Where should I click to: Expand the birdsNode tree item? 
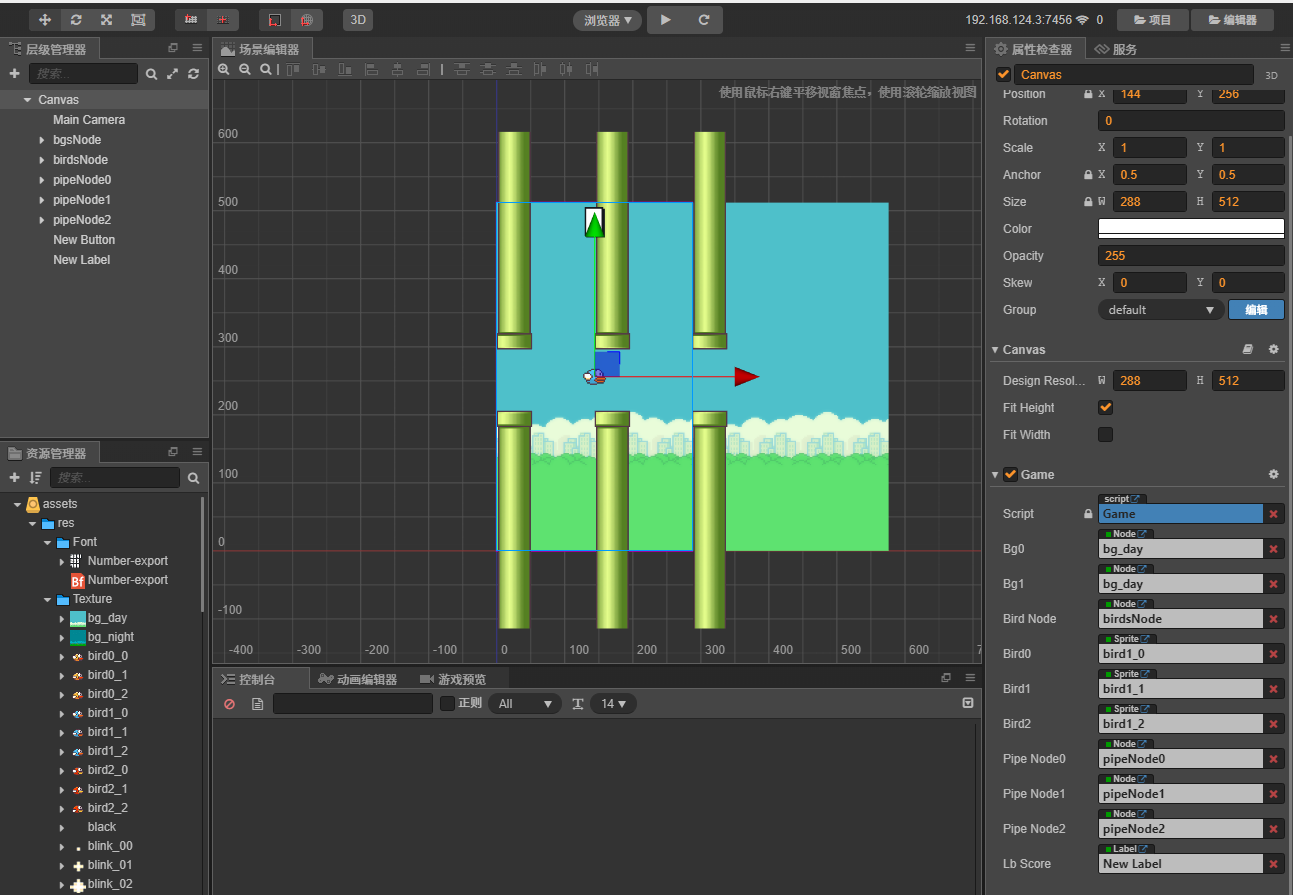click(x=41, y=160)
